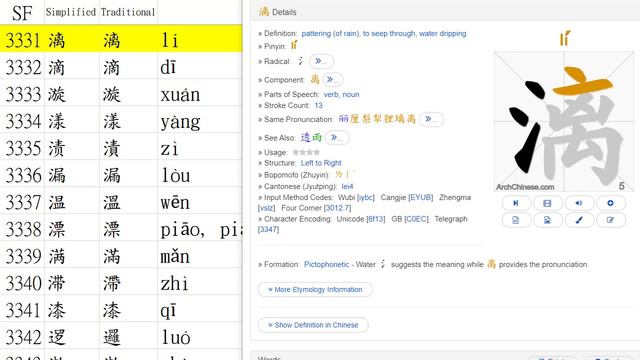Click the GB code [C0EC]
The image size is (640, 360).
pyautogui.click(x=416, y=219)
